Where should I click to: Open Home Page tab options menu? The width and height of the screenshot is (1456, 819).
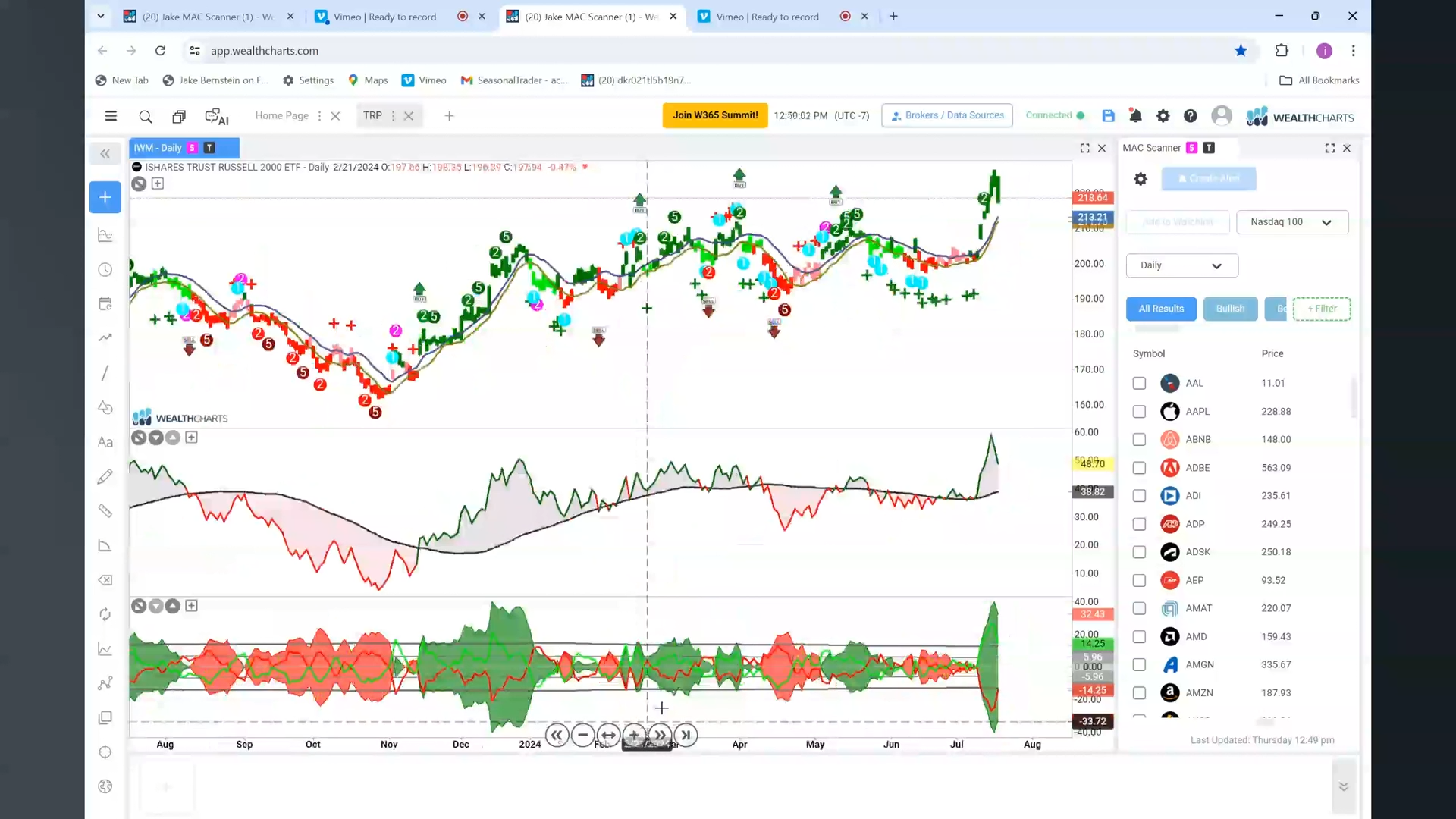pyautogui.click(x=319, y=116)
